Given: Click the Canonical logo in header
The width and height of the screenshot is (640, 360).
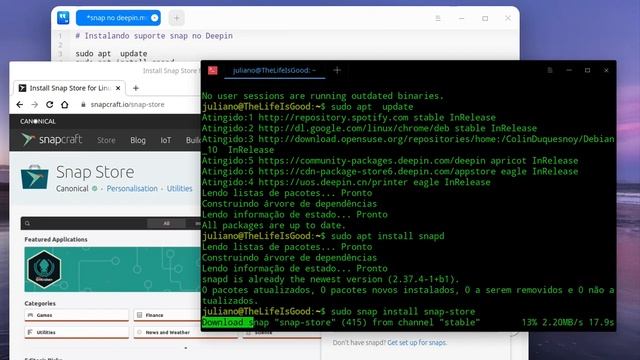Looking at the screenshot, I should pyautogui.click(x=38, y=121).
